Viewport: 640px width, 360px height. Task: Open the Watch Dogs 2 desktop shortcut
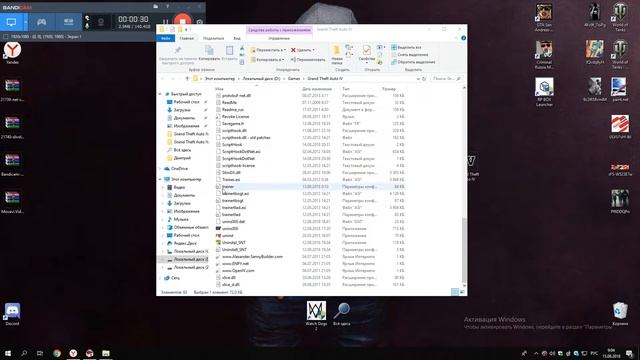pyautogui.click(x=316, y=315)
